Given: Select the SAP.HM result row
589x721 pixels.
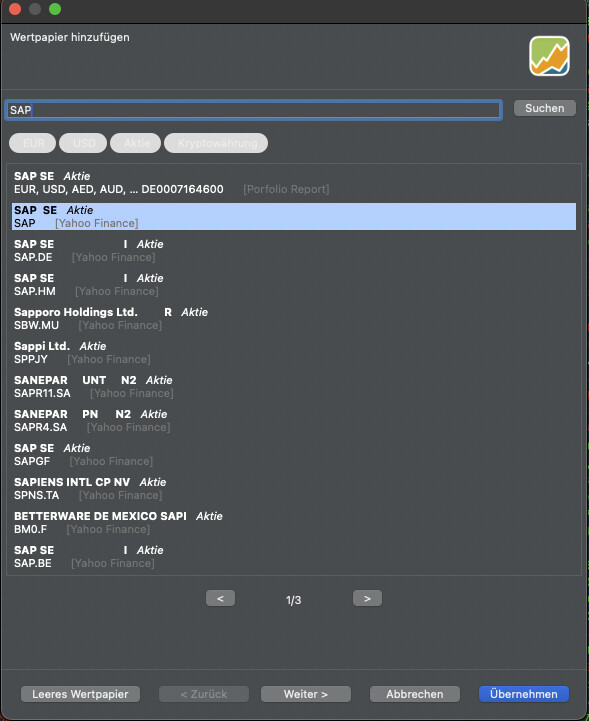Looking at the screenshot, I should click(x=294, y=285).
